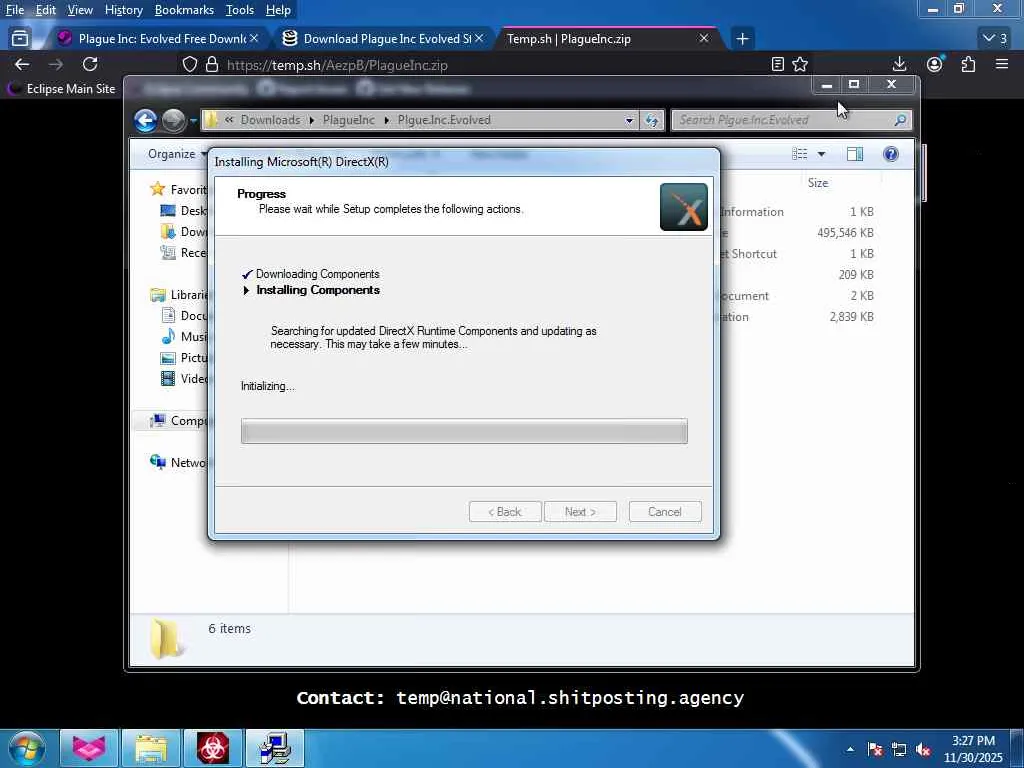The image size is (1024, 768).
Task: Bookmark this page with star icon
Action: 800,64
